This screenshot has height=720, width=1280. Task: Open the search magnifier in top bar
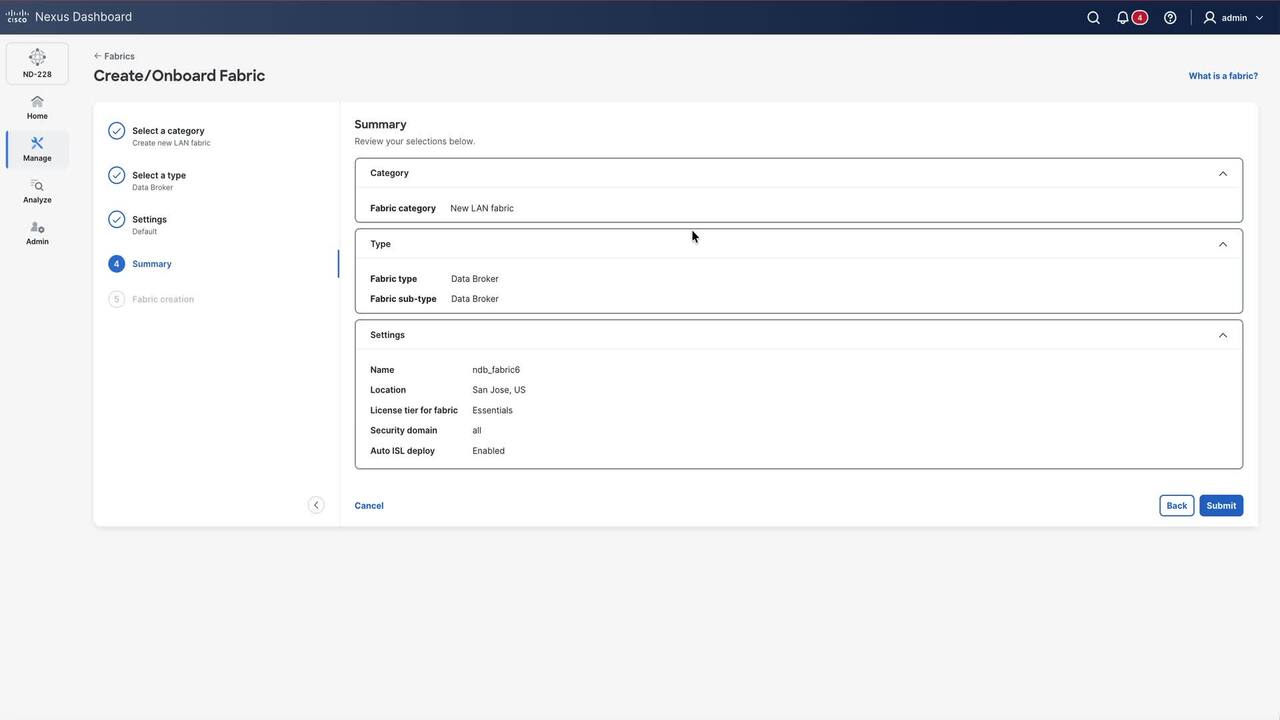(x=1093, y=17)
